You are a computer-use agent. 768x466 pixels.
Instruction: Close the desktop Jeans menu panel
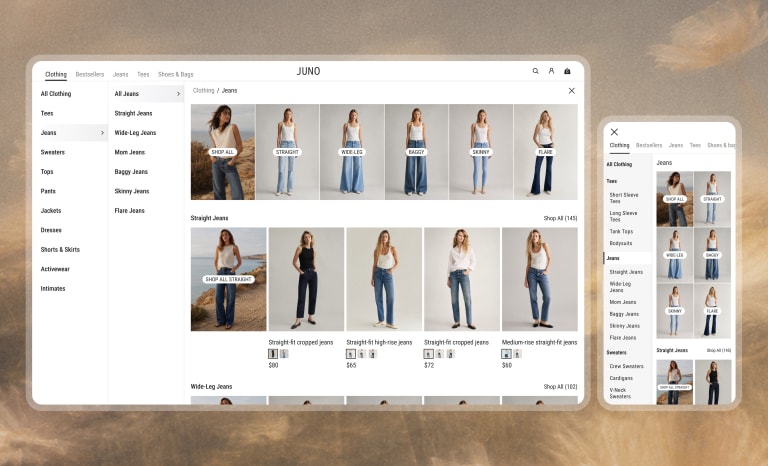click(572, 91)
